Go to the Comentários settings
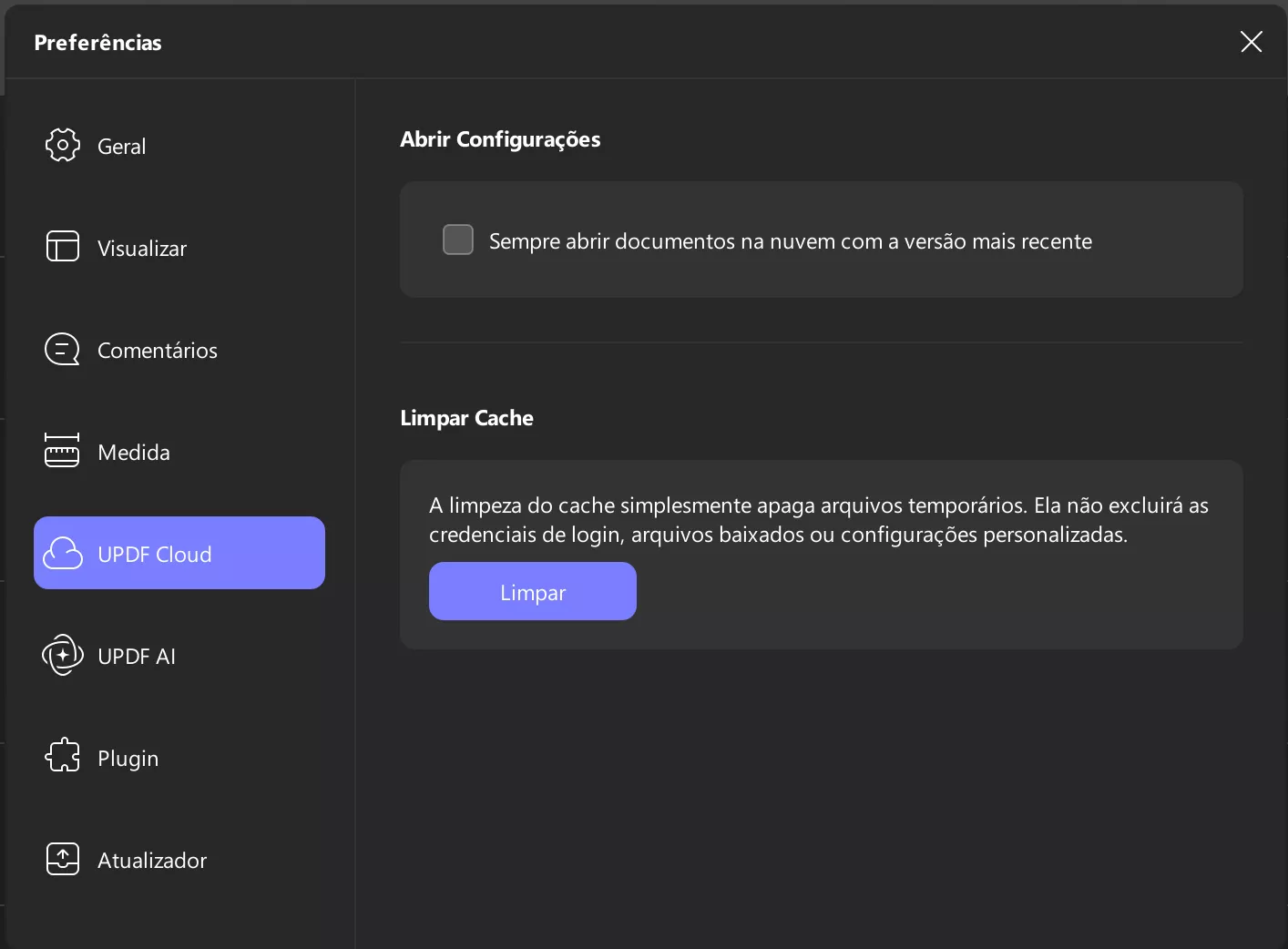1288x949 pixels. click(x=179, y=349)
